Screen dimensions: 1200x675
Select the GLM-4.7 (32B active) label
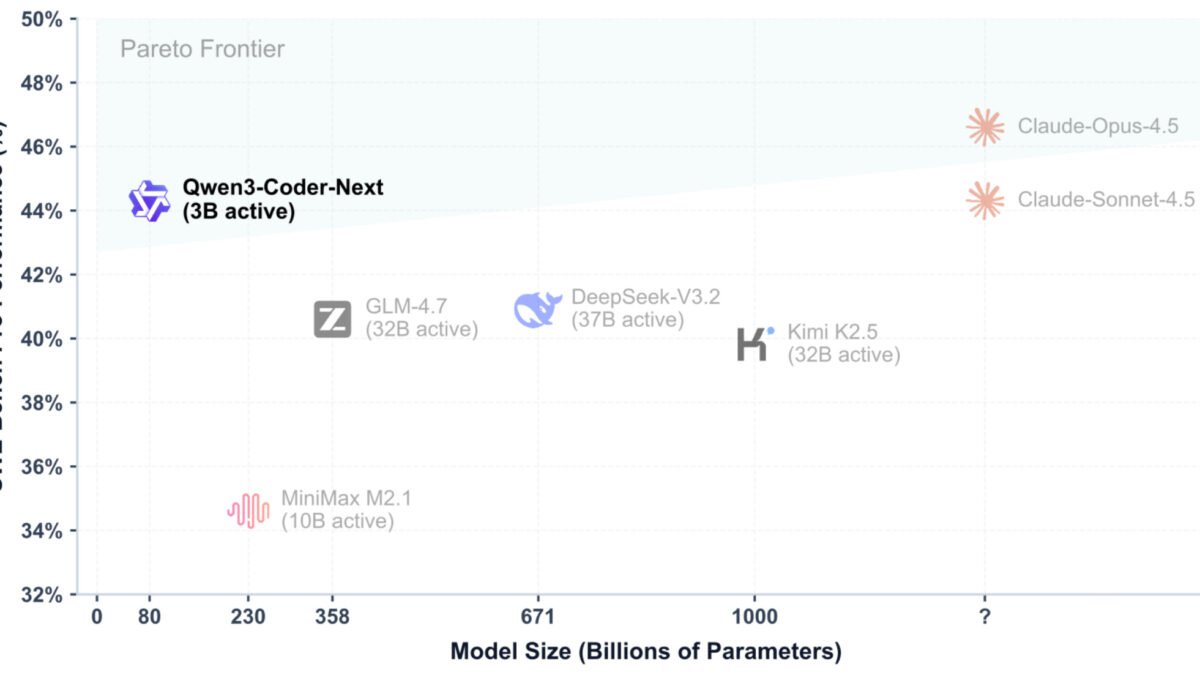click(x=421, y=314)
